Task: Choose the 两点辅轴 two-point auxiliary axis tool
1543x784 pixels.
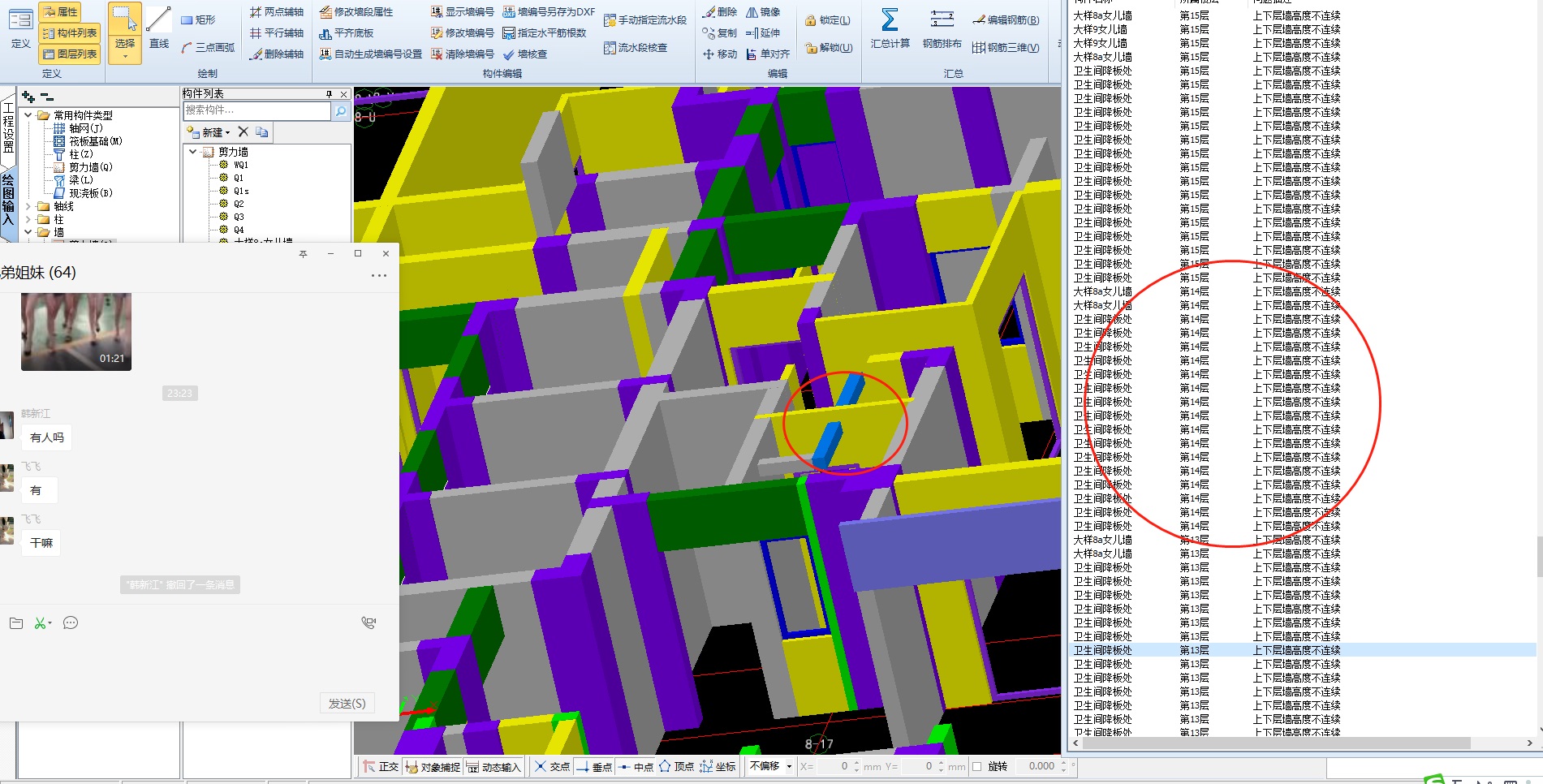Action: (x=277, y=11)
